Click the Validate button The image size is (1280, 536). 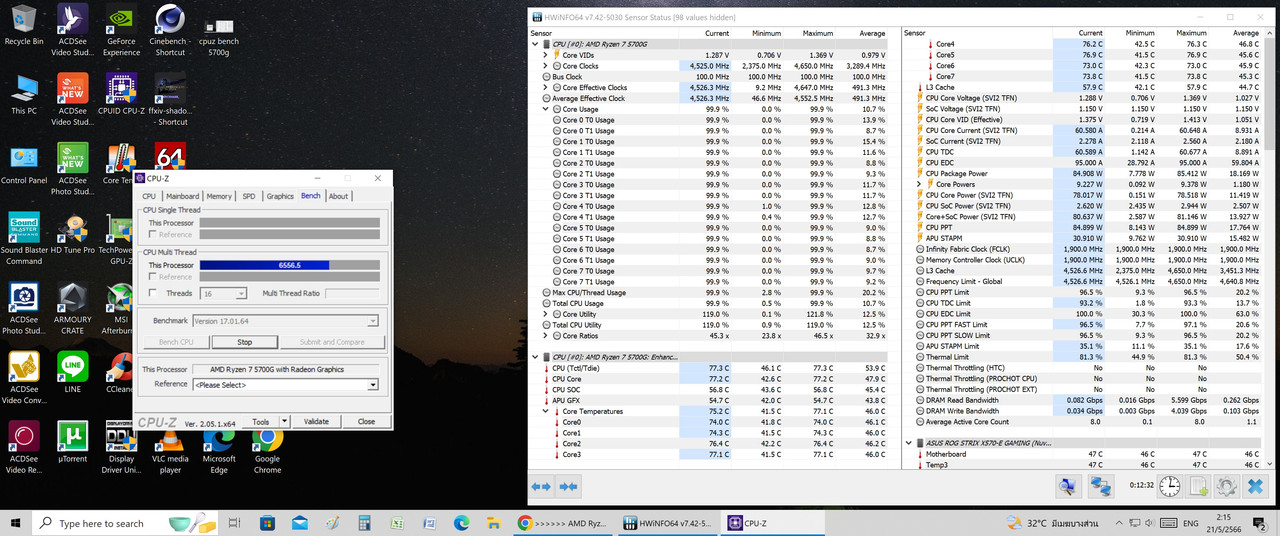coord(316,421)
